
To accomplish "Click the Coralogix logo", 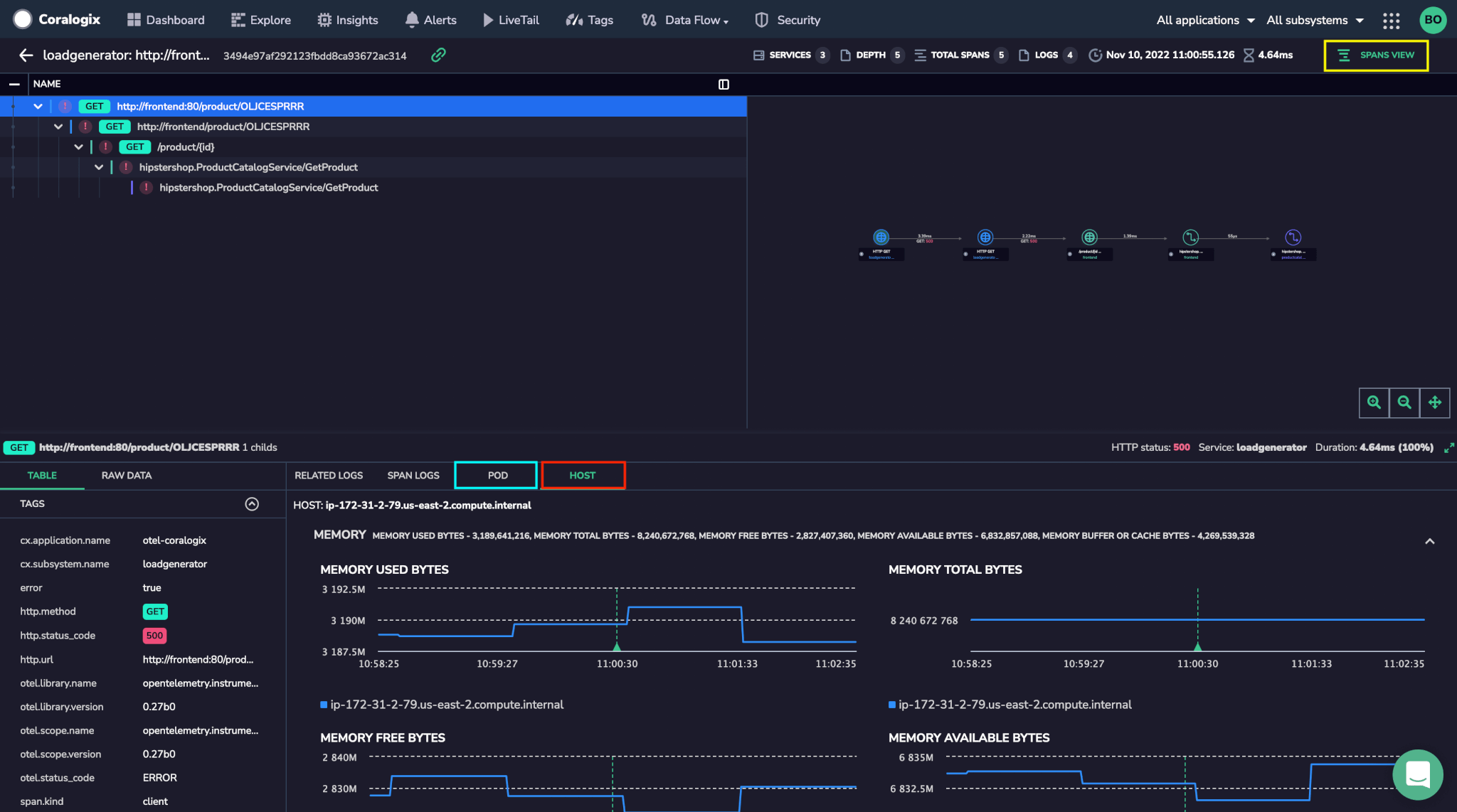I will 57,19.
